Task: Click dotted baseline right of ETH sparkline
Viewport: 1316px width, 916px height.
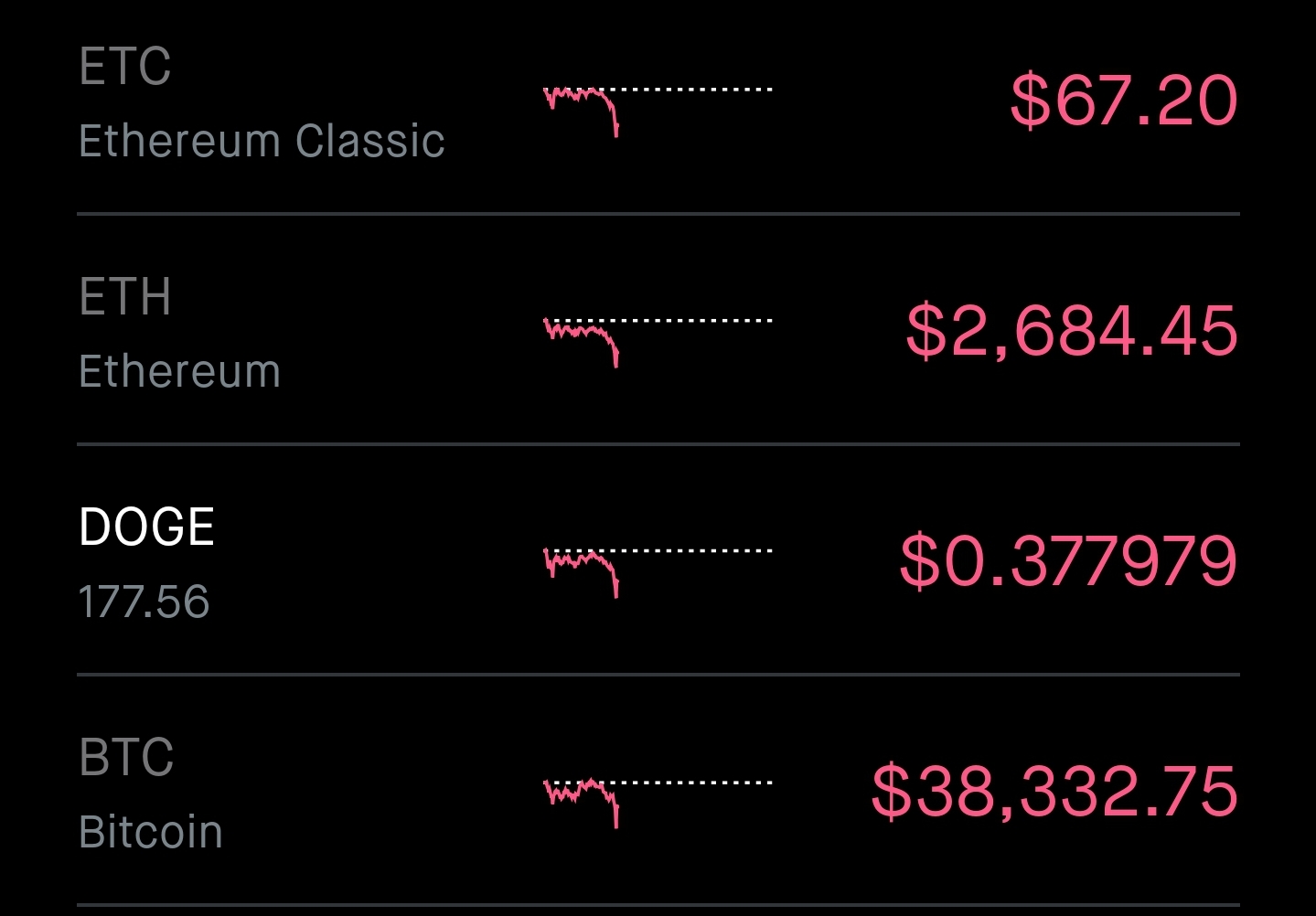Action: click(x=695, y=321)
